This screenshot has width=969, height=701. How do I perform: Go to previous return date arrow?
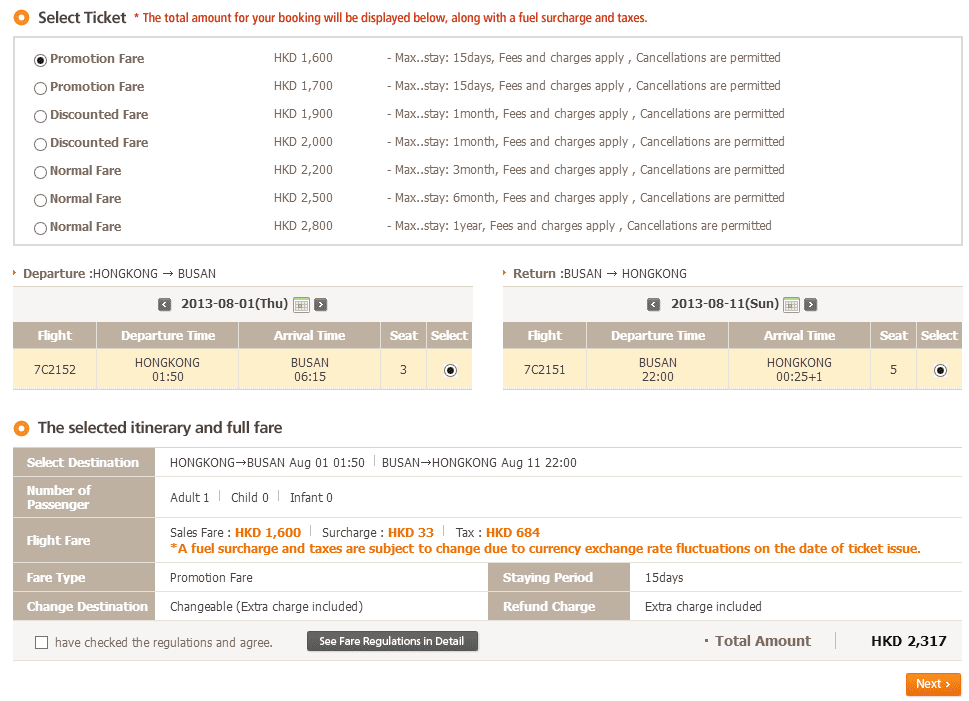point(654,305)
